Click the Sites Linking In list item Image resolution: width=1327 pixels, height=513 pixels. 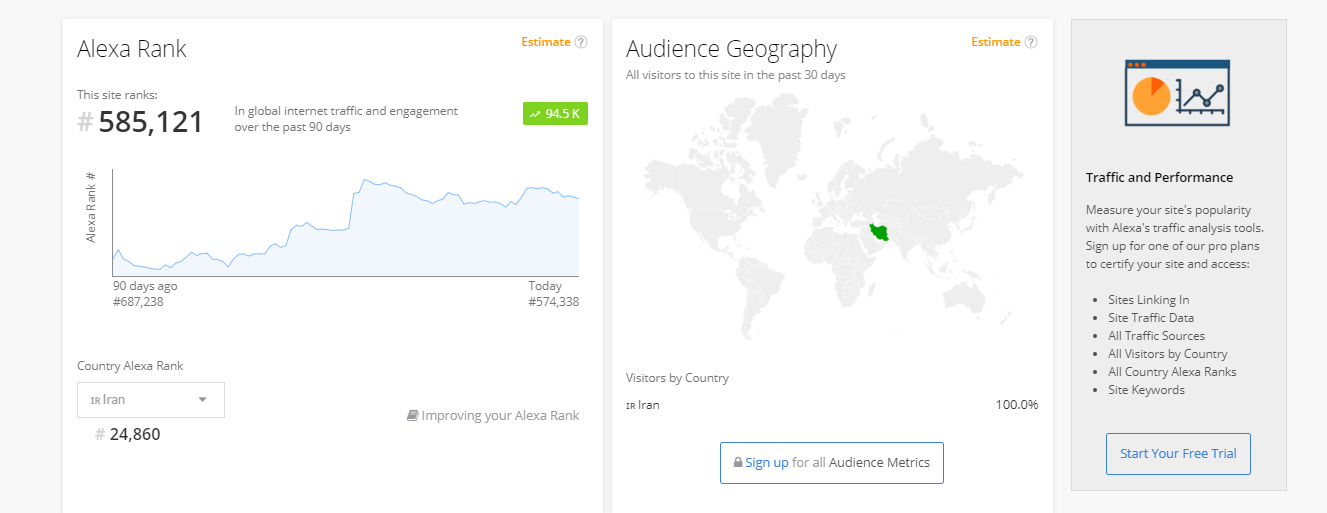1149,300
